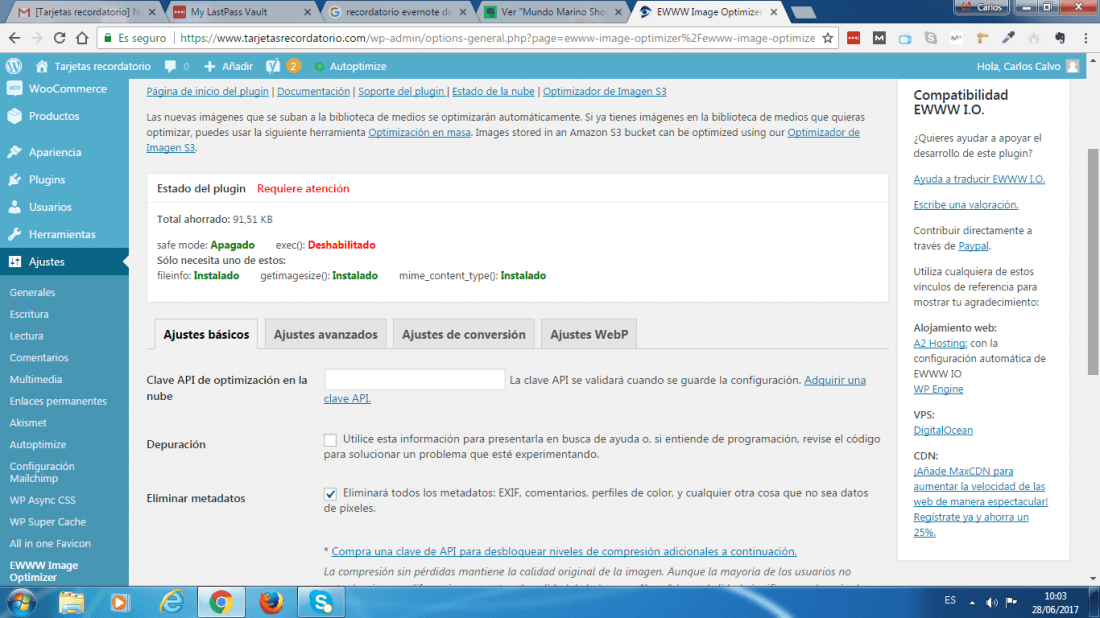The image size is (1100, 618).
Task: Open the Soporte del plugin link
Action: (x=401, y=91)
